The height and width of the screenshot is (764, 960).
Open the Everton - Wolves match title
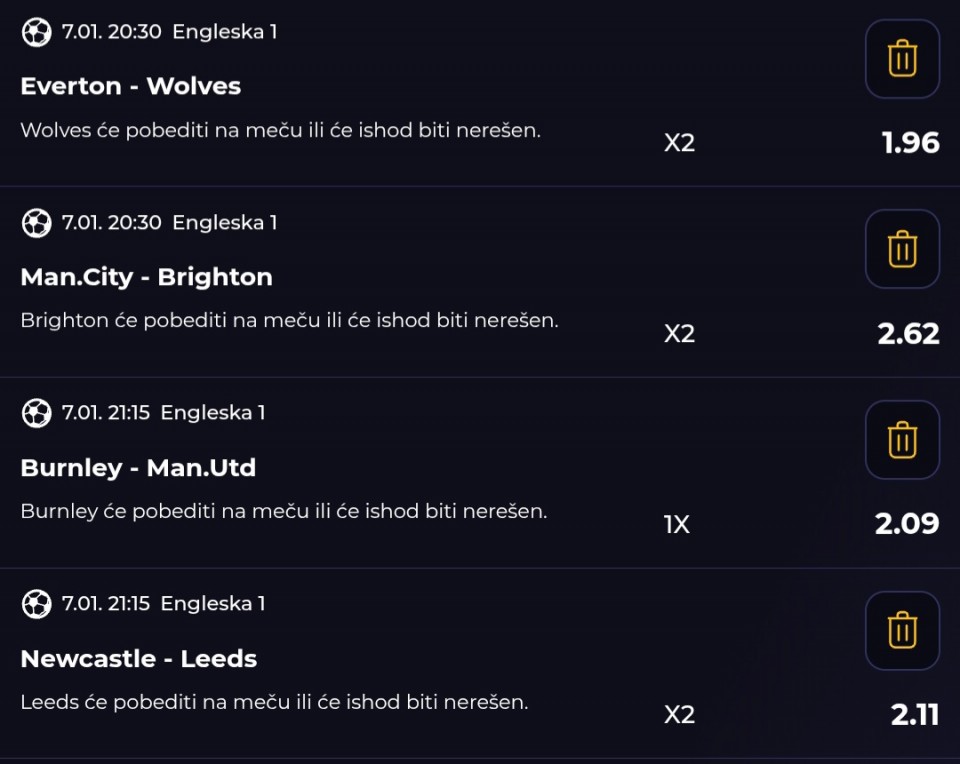coord(131,86)
